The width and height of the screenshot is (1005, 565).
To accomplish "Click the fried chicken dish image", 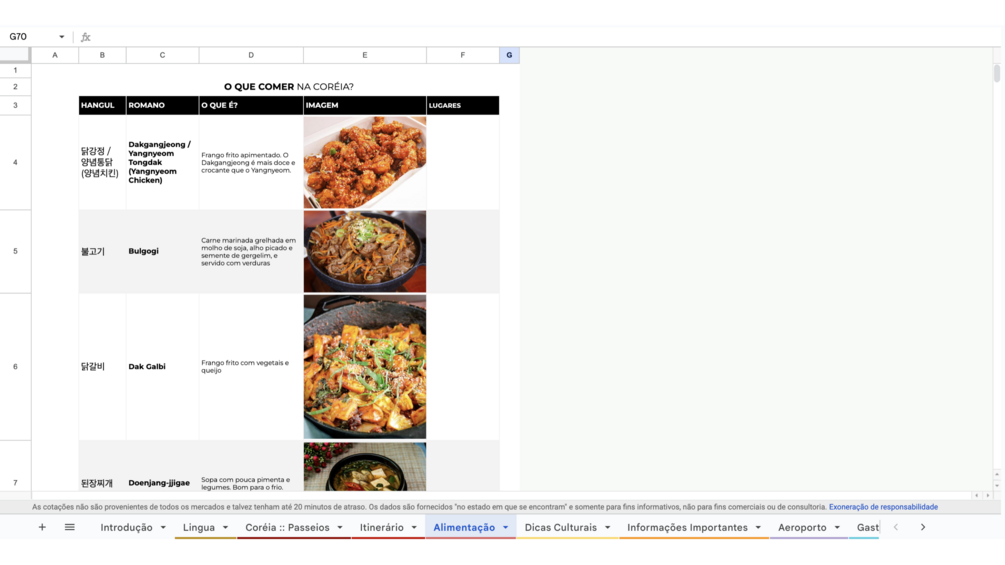I will [365, 162].
